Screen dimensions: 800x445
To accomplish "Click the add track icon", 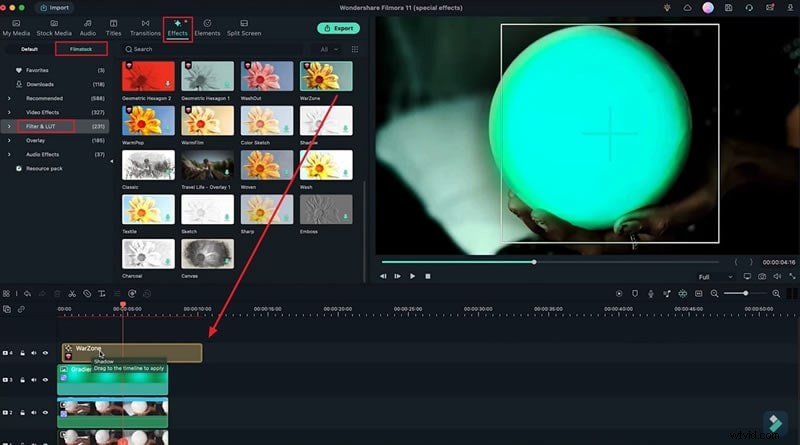I will point(7,309).
